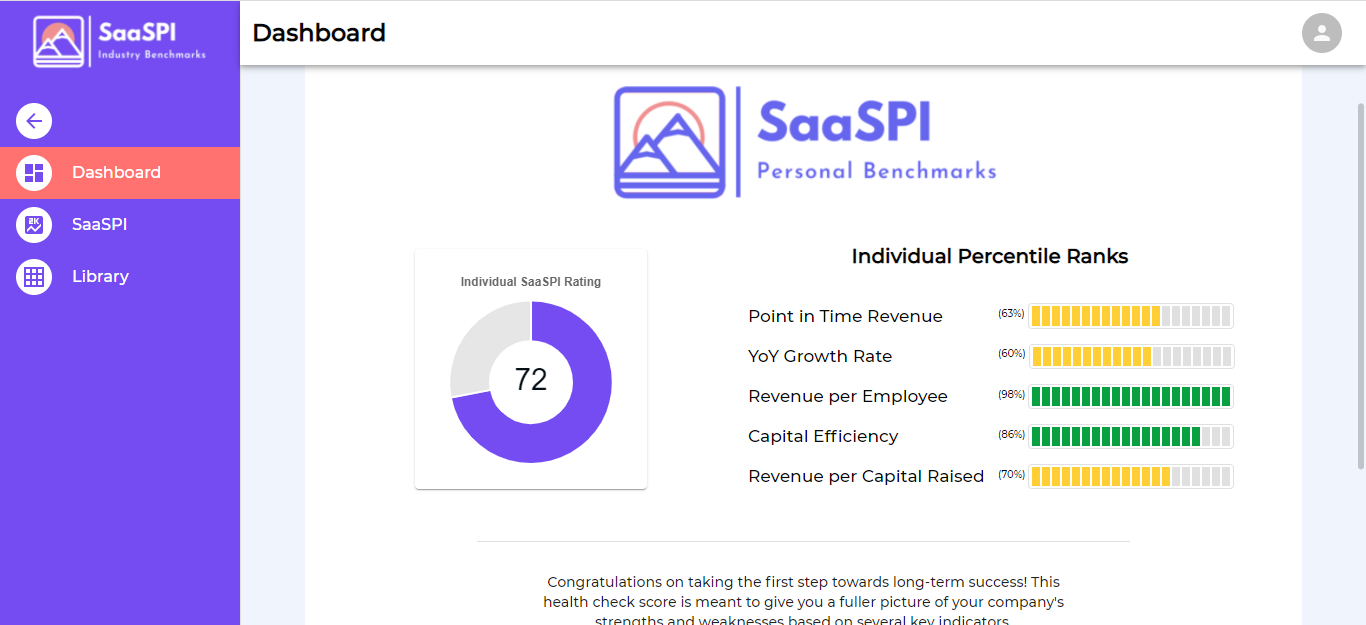This screenshot has height=625, width=1366.
Task: Click the Individual SaaSPI Rating card title
Action: click(x=531, y=282)
